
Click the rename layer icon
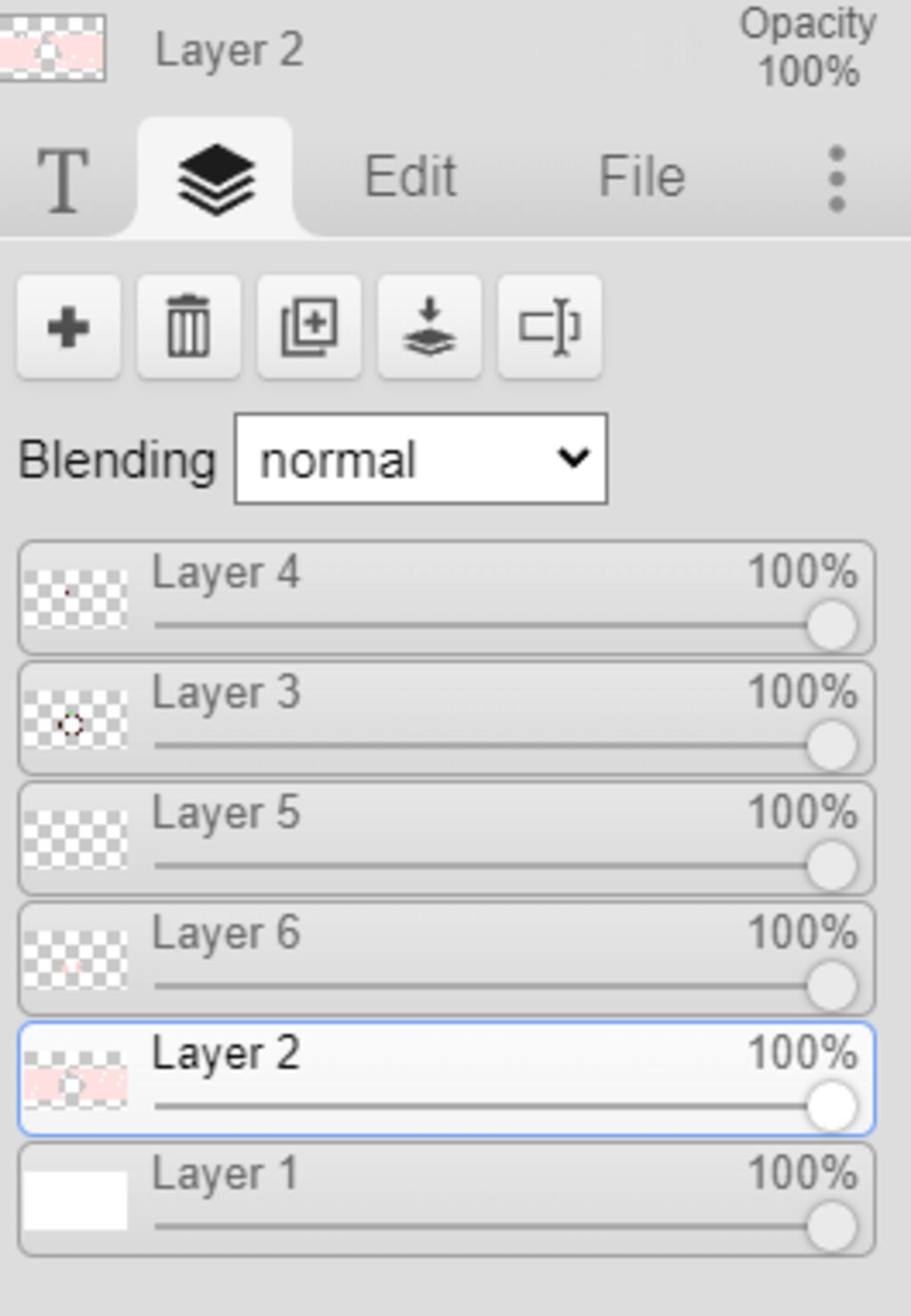(550, 327)
